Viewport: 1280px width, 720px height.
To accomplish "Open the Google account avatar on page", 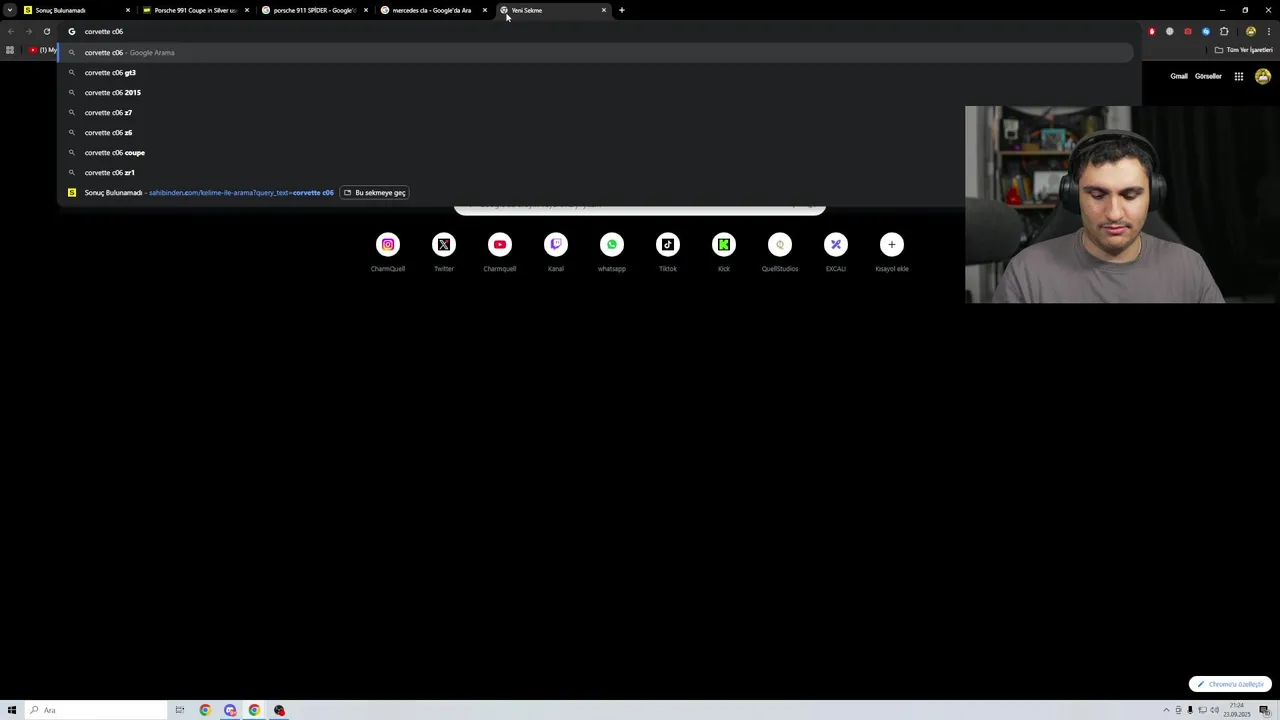I will coord(1263,76).
